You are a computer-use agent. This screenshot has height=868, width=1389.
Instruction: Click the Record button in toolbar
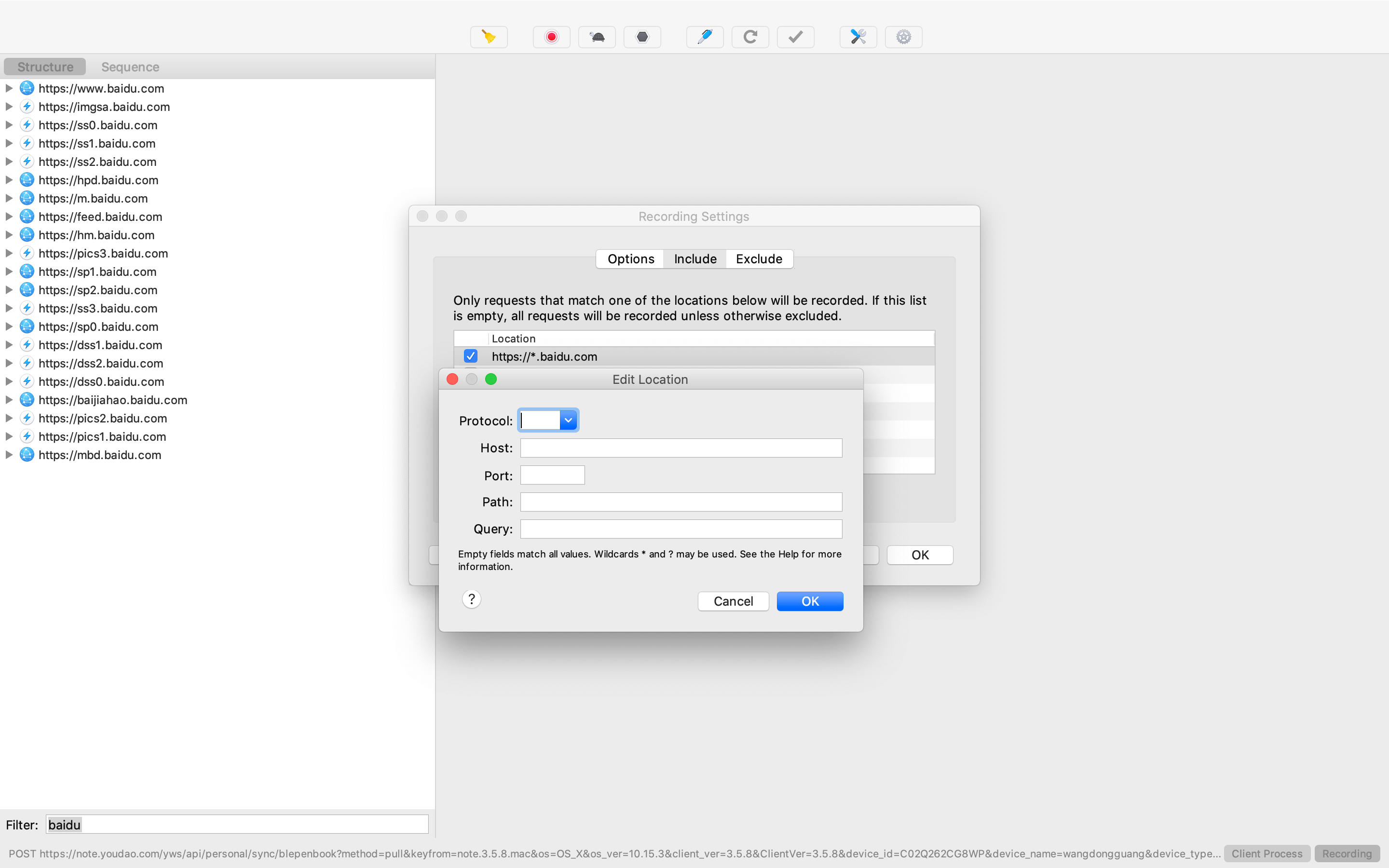(551, 37)
